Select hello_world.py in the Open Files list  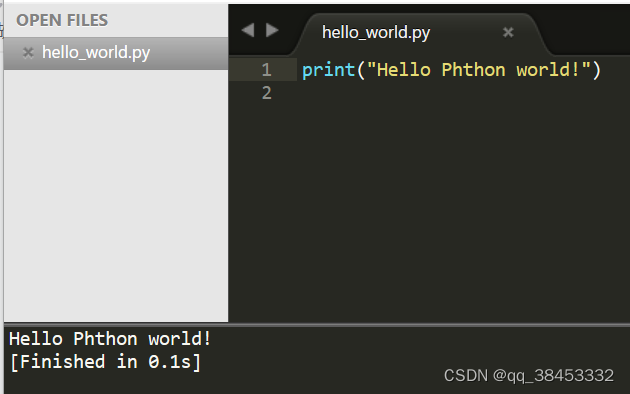point(116,53)
